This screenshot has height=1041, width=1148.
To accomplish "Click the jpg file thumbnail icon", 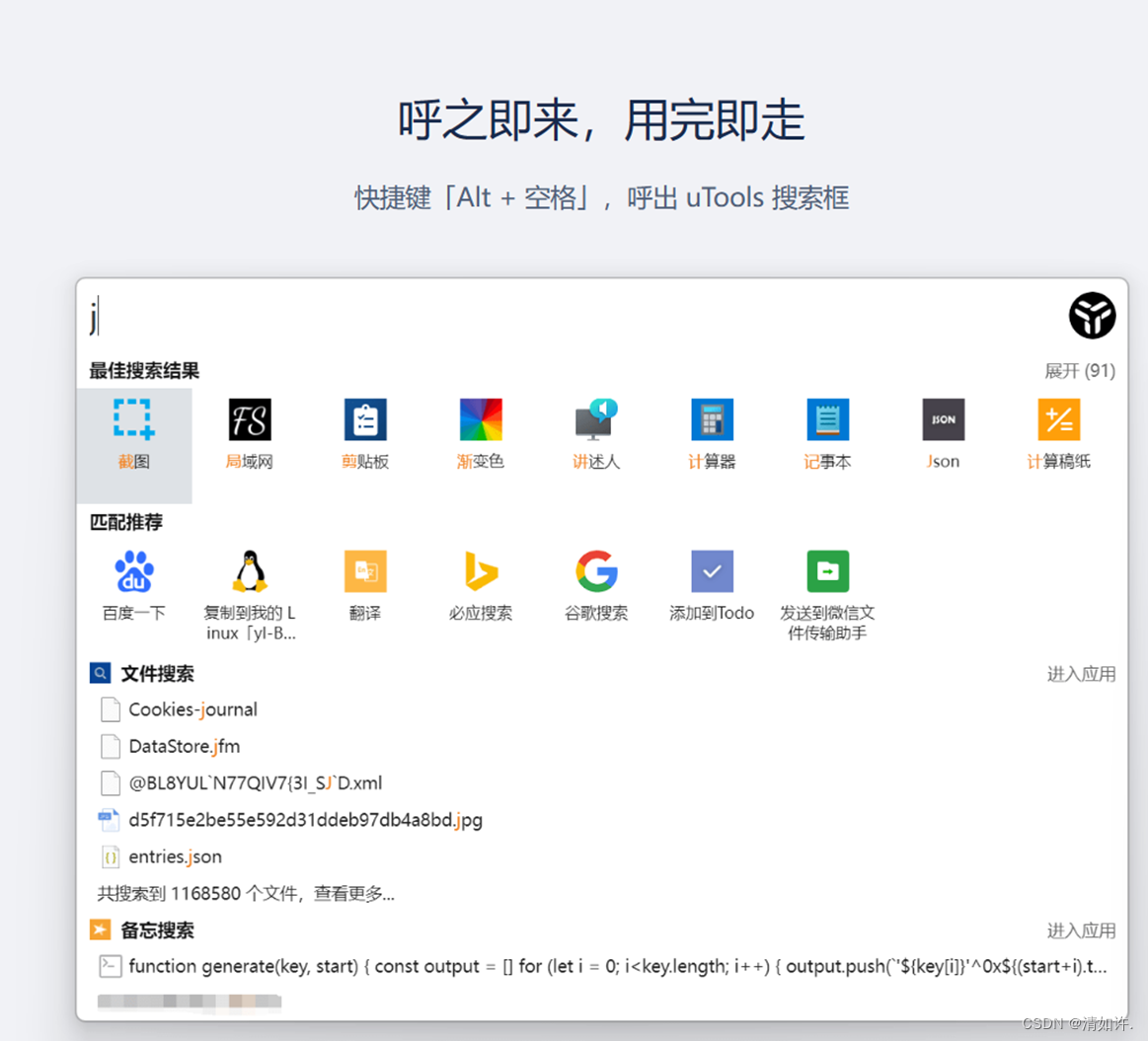I will (x=110, y=820).
